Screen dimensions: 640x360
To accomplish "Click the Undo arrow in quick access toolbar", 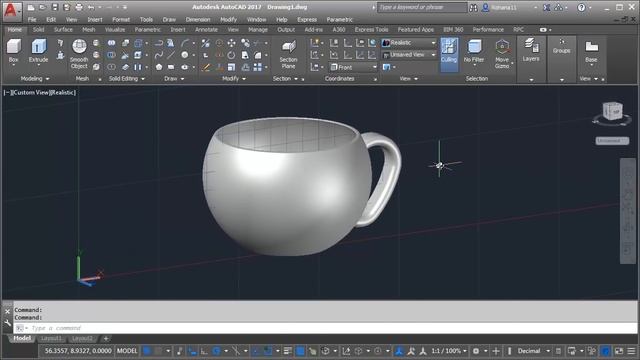I will (x=91, y=7).
